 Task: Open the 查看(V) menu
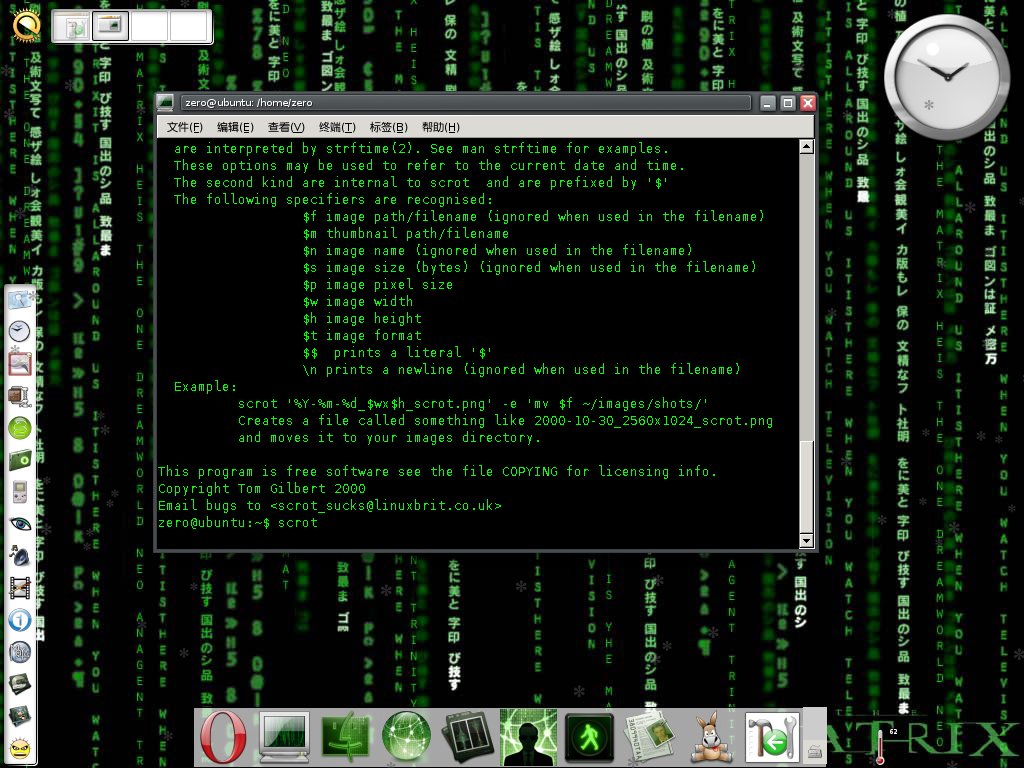[286, 127]
